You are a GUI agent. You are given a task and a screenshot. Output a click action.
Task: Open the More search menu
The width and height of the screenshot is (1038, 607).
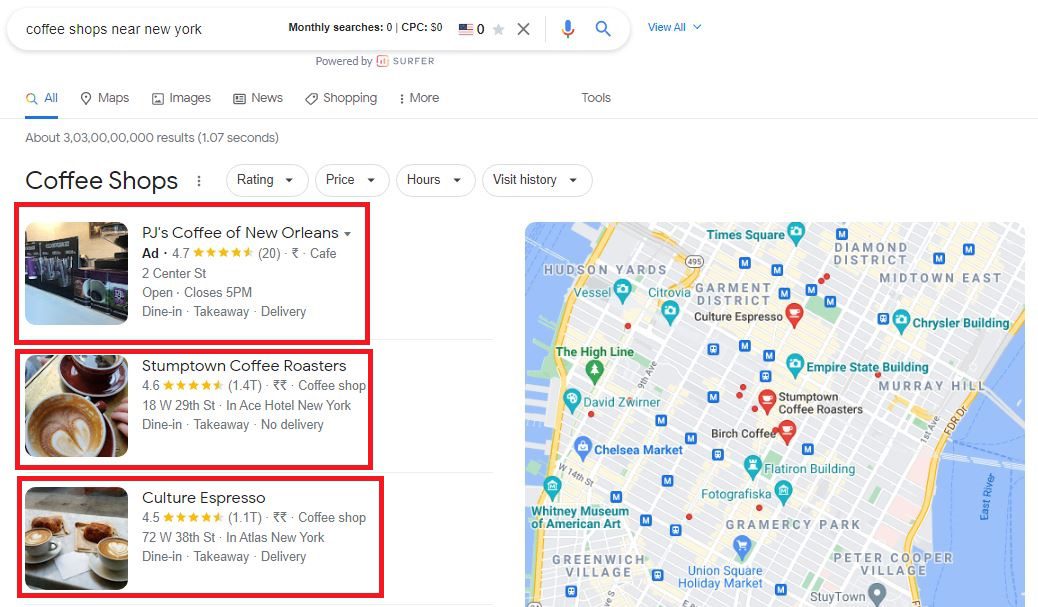[x=419, y=98]
